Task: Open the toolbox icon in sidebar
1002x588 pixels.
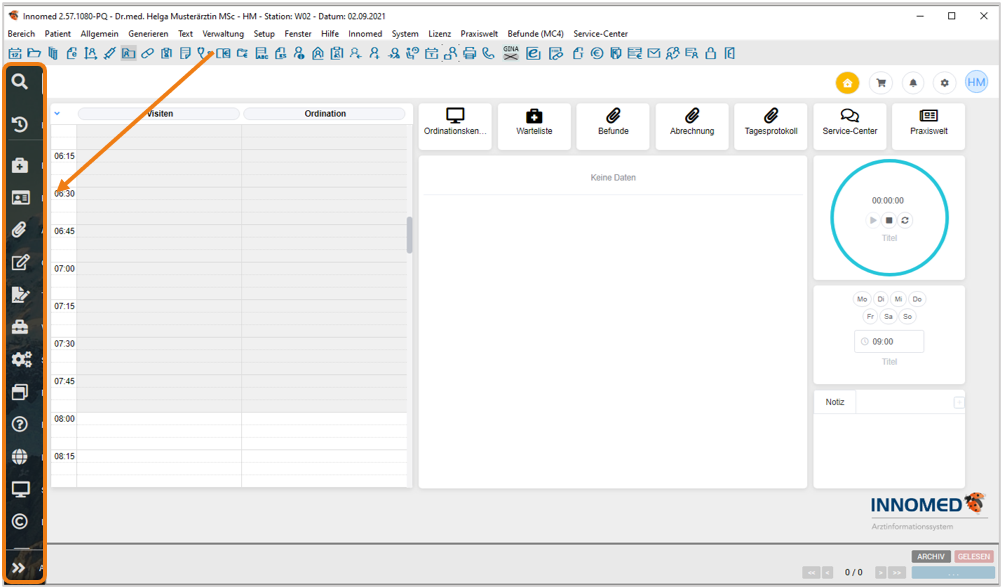Action: [x=20, y=327]
